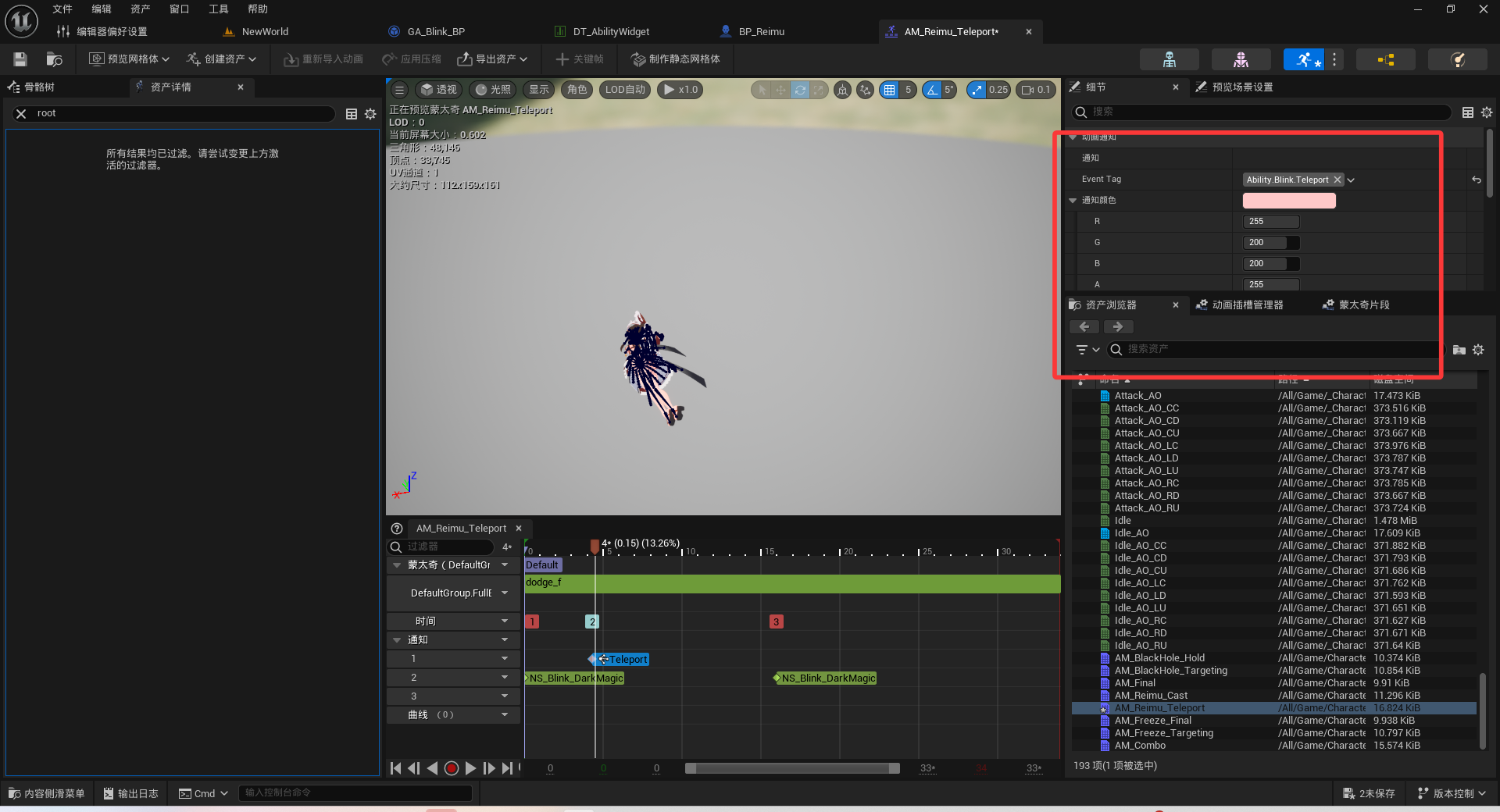Select the rotate gizmo tool

(800, 90)
